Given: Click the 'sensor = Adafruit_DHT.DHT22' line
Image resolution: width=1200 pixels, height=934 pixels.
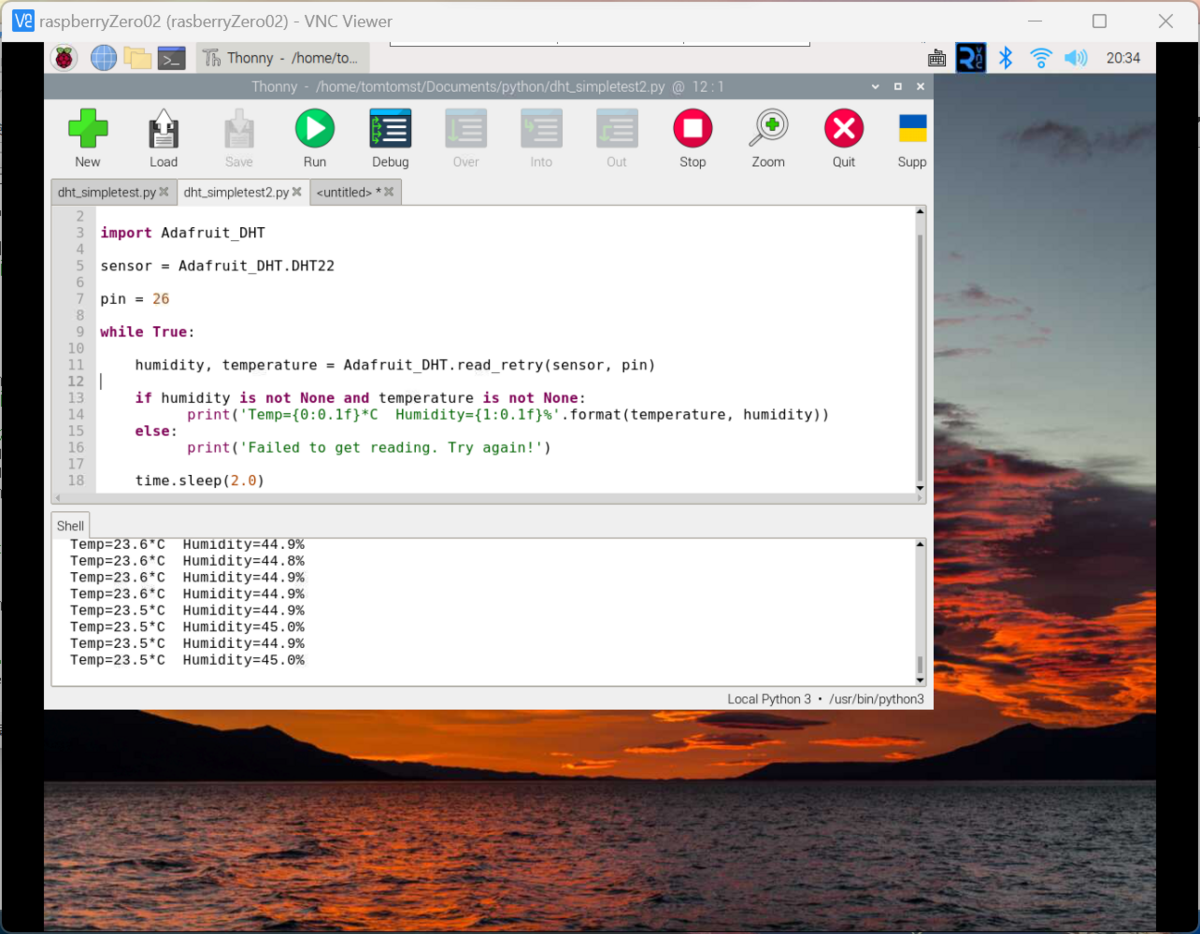Looking at the screenshot, I should (217, 266).
